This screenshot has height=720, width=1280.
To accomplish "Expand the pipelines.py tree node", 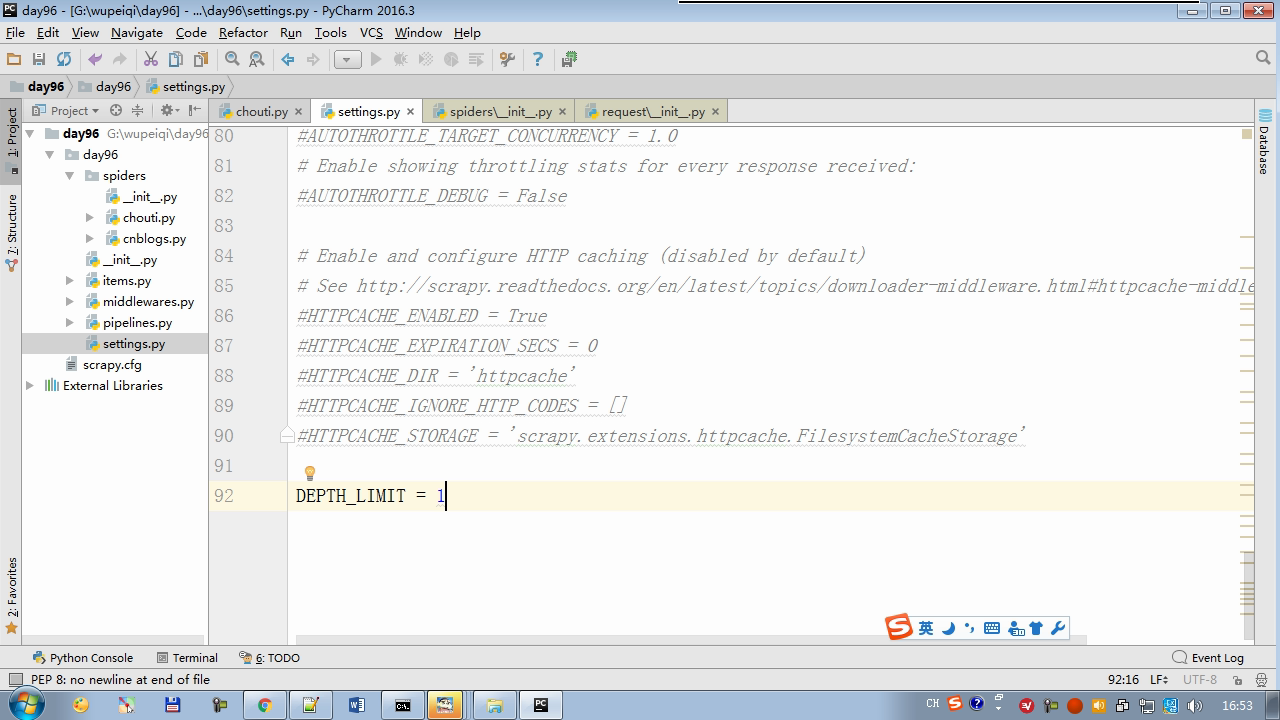I will [x=70, y=322].
